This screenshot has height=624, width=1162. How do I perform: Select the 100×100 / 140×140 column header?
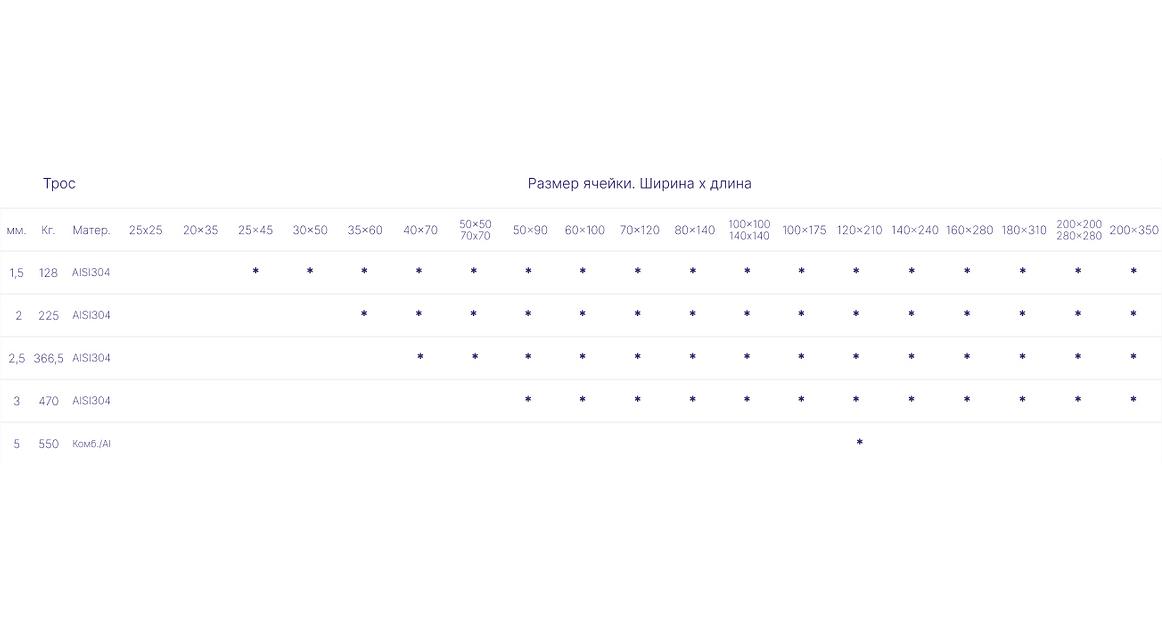coord(749,230)
